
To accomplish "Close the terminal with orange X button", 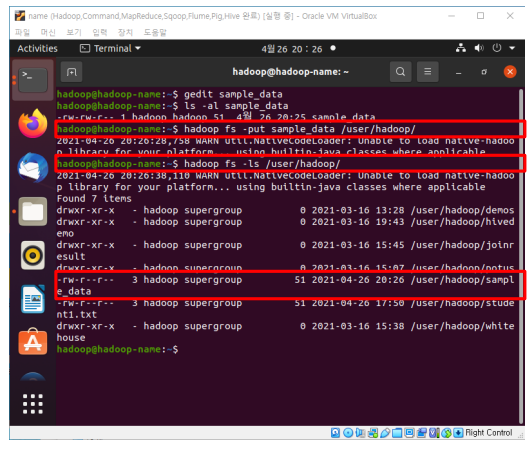I will (x=510, y=72).
